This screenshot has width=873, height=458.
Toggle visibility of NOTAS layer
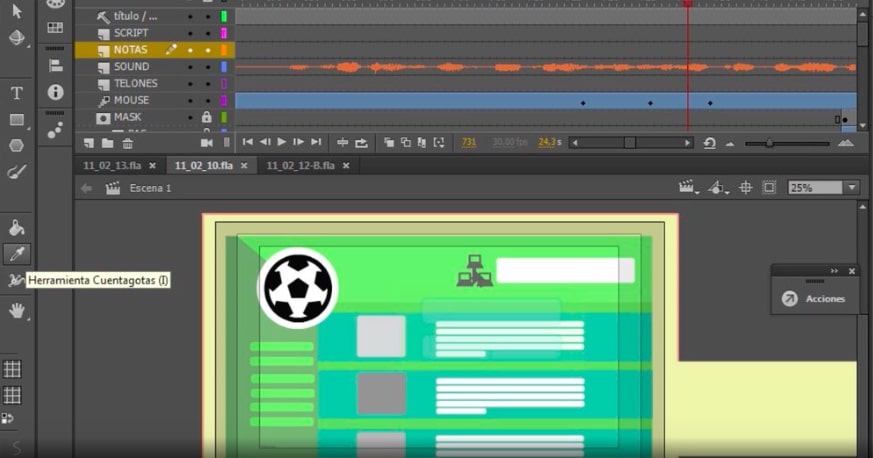pos(190,50)
